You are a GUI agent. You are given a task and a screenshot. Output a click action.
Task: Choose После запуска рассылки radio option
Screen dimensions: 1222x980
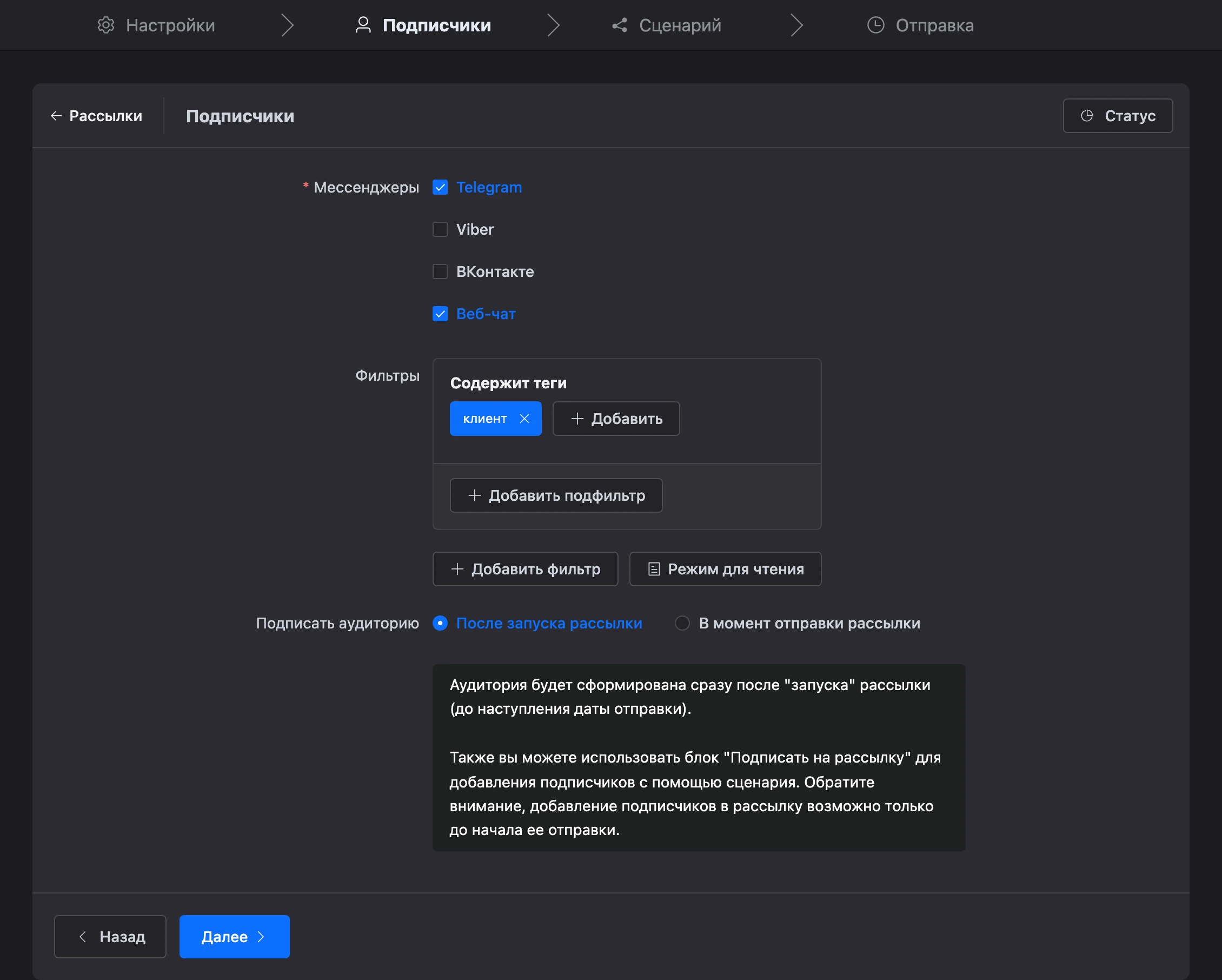(440, 623)
